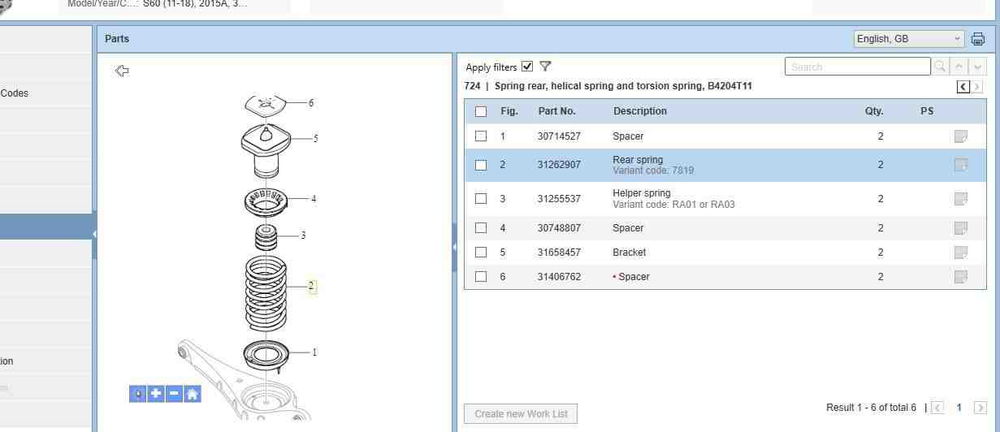Click the printer icon

[978, 39]
